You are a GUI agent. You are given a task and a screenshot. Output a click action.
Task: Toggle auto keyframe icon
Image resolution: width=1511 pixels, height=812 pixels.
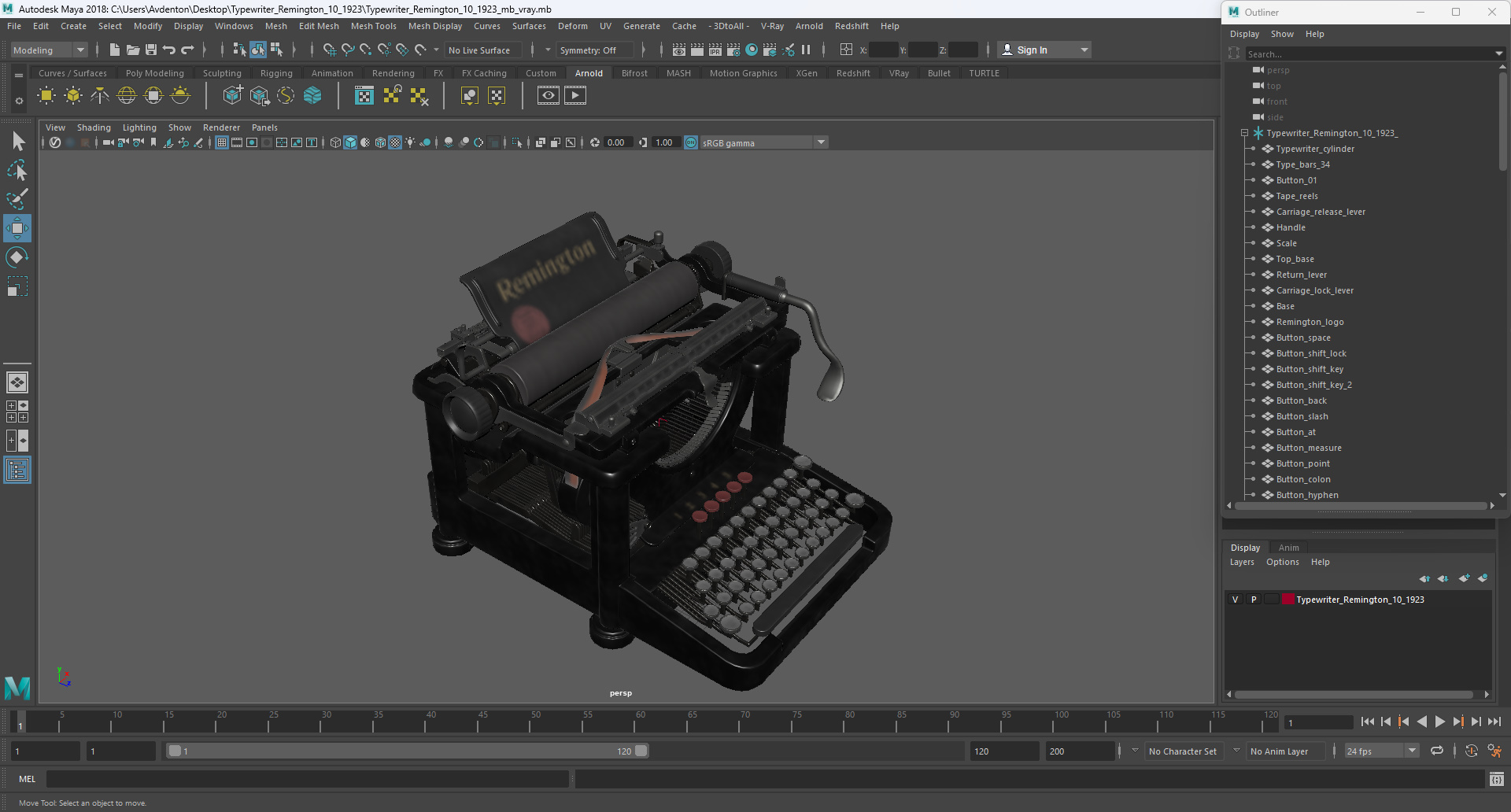pos(1472,751)
